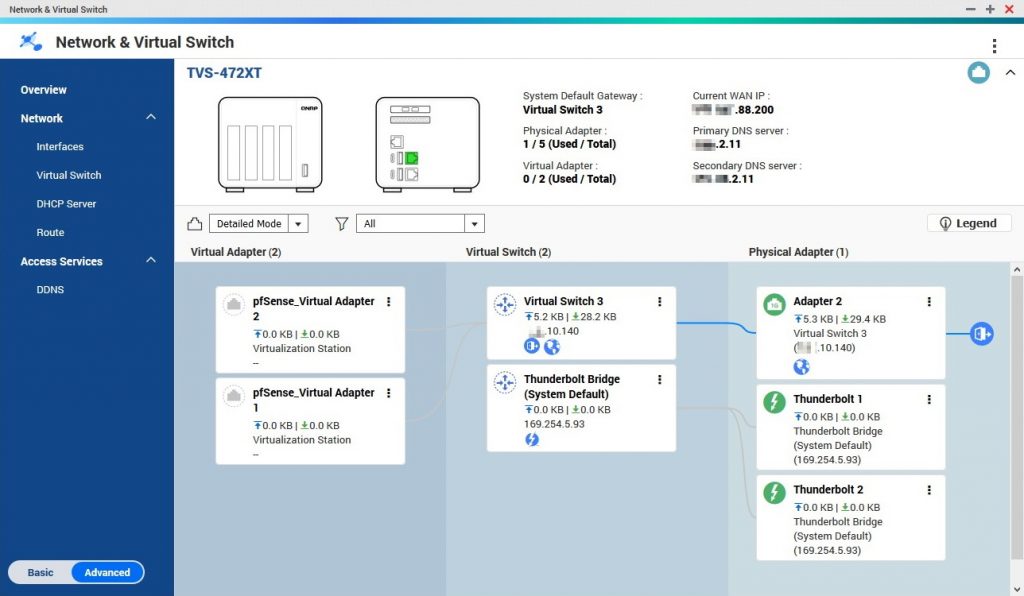Viewport: 1024px width, 596px height.
Task: Open Virtual Switch in the sidebar
Action: (69, 175)
